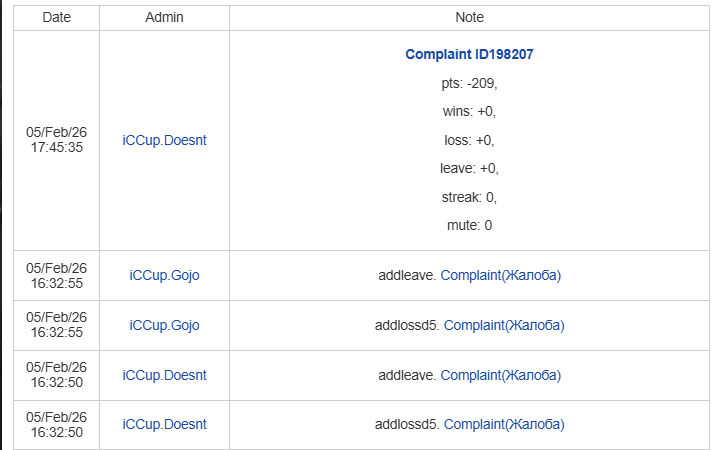Click the pts: -209 line
The height and width of the screenshot is (450, 712).
click(x=469, y=83)
